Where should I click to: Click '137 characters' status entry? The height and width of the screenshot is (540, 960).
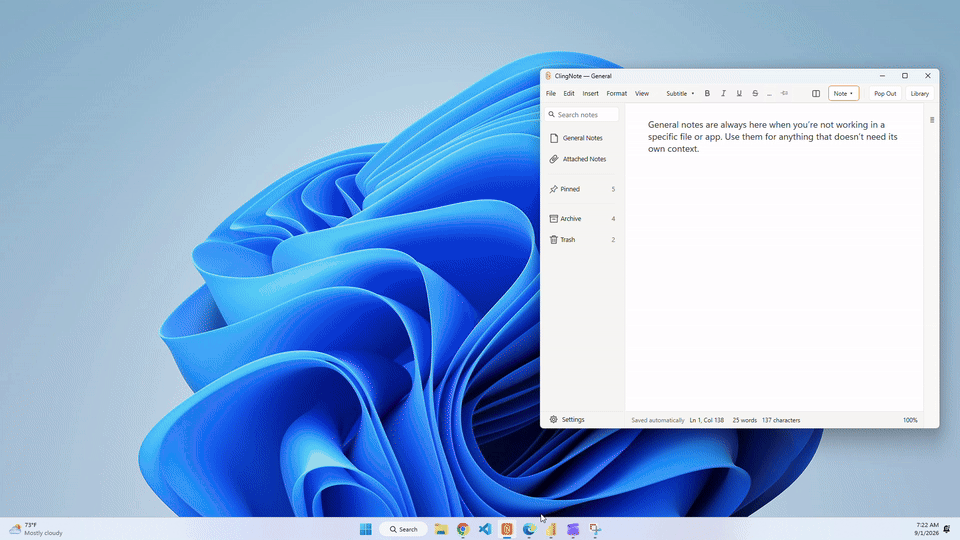coord(781,420)
